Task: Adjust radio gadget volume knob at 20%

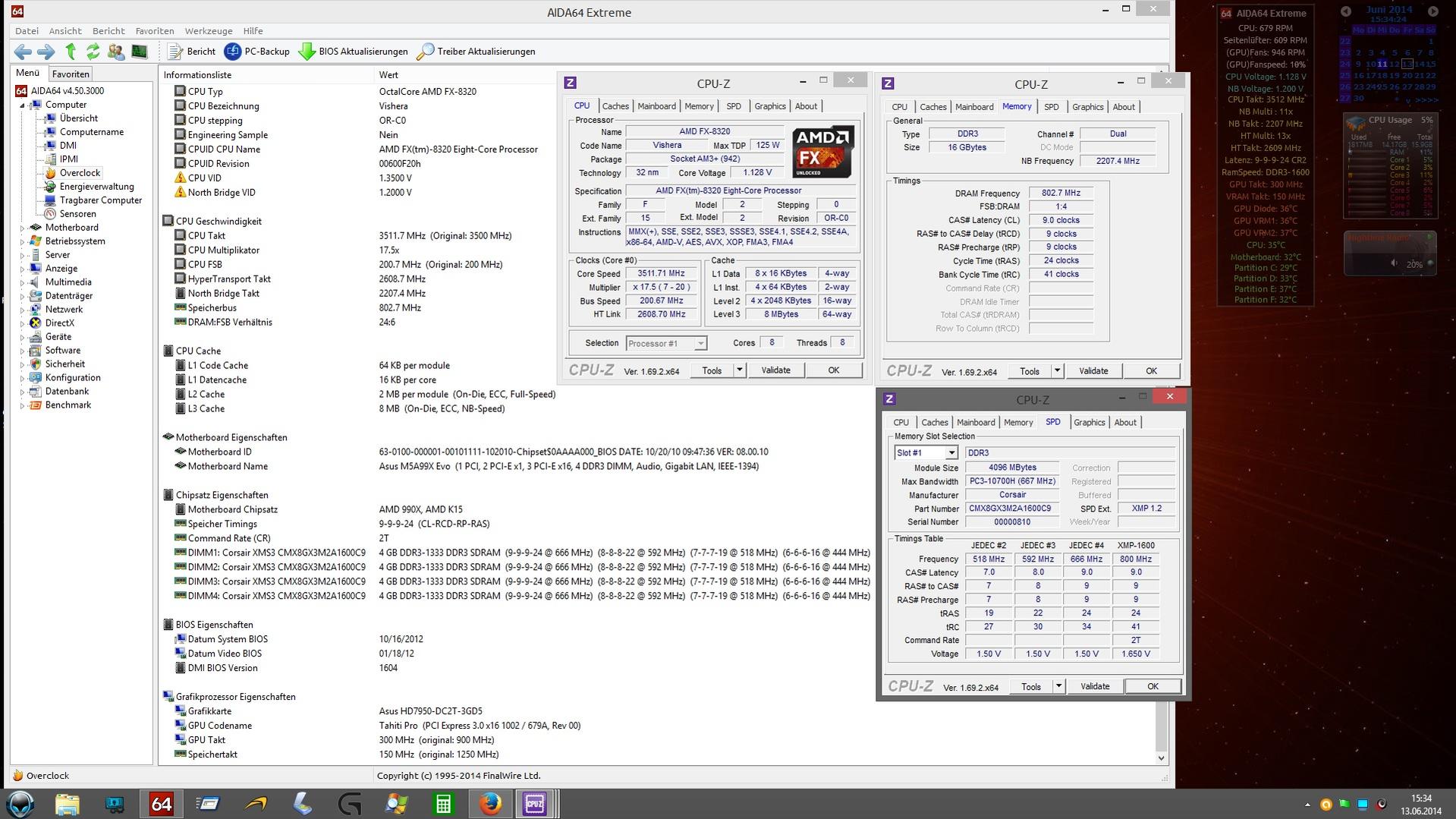Action: point(1430,263)
